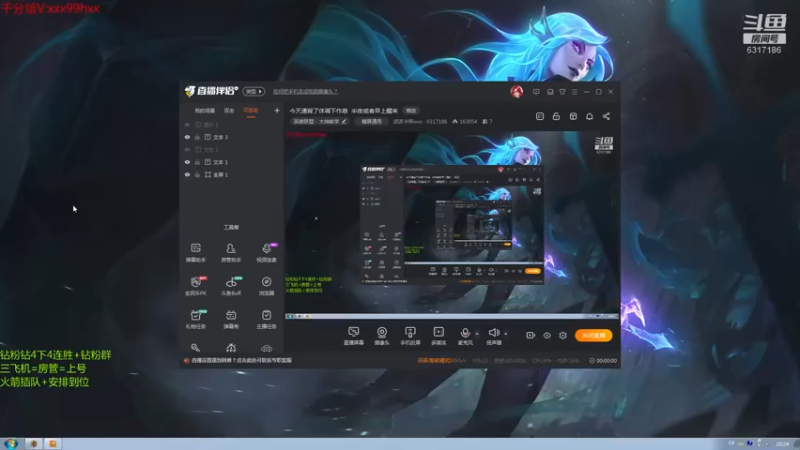Open the message icon next to the avatar

536,92
